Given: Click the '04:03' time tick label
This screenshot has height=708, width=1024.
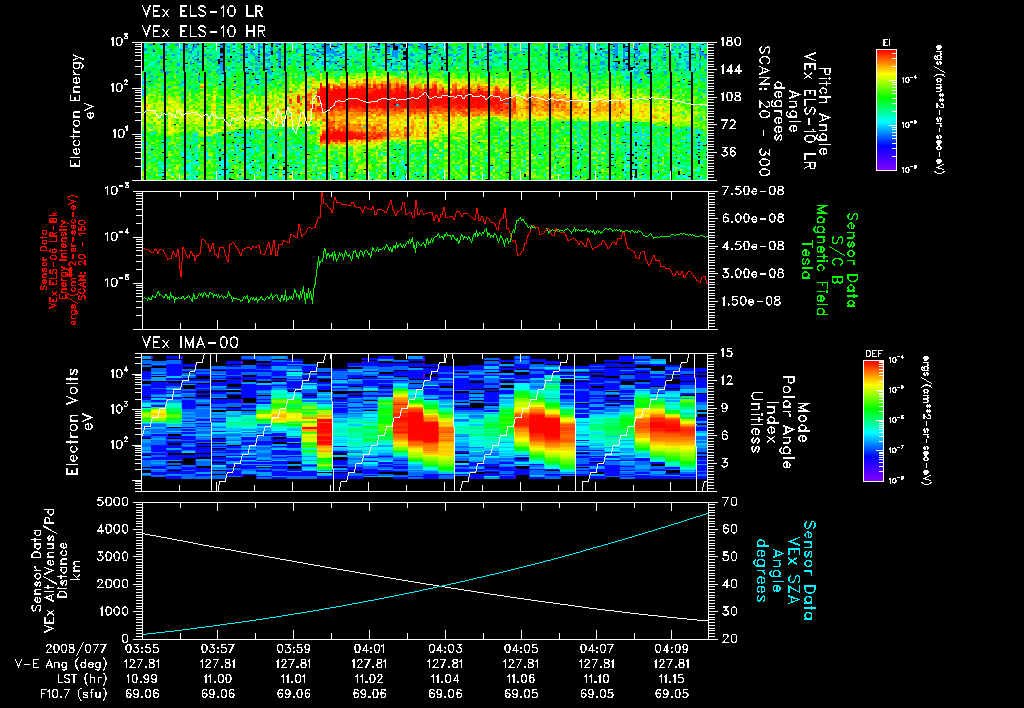Looking at the screenshot, I should pos(445,649).
